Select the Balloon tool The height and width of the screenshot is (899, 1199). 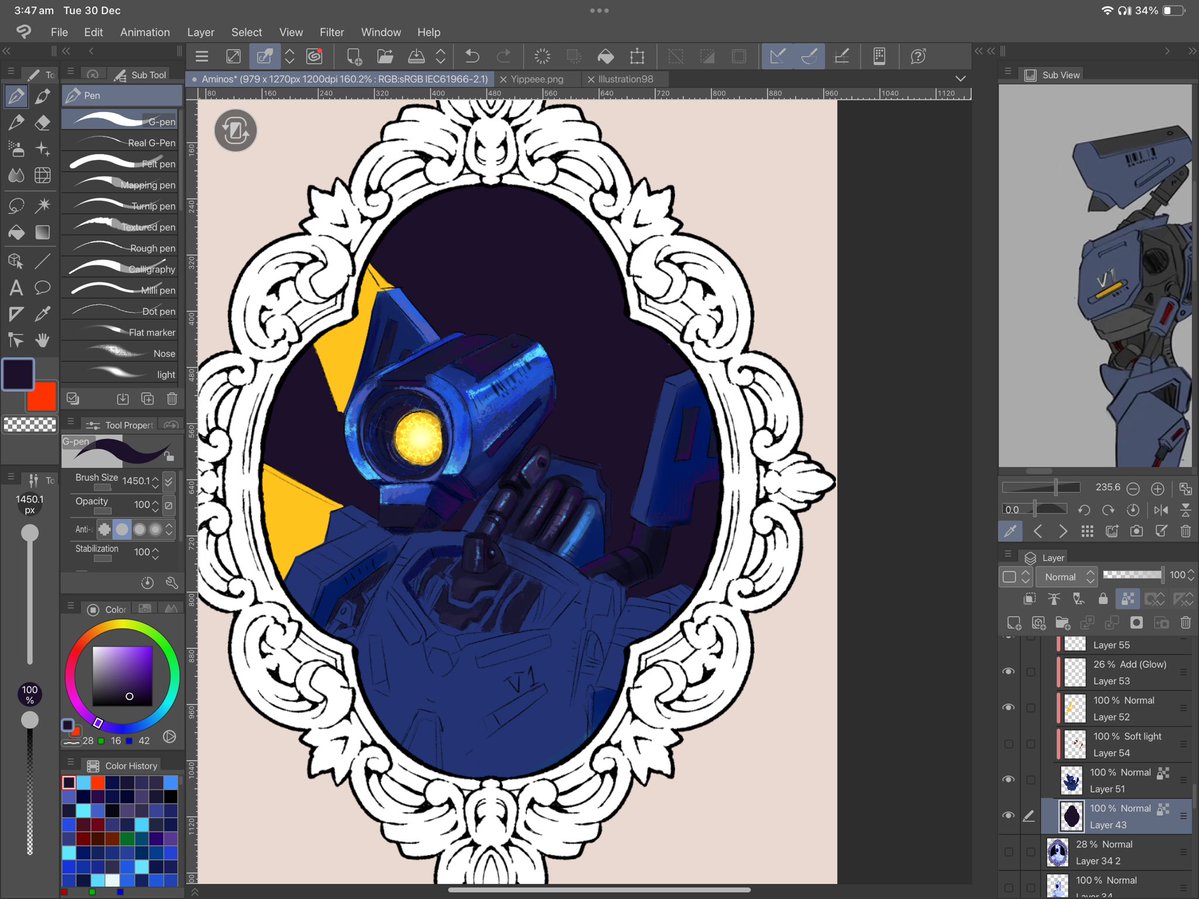pyautogui.click(x=43, y=287)
